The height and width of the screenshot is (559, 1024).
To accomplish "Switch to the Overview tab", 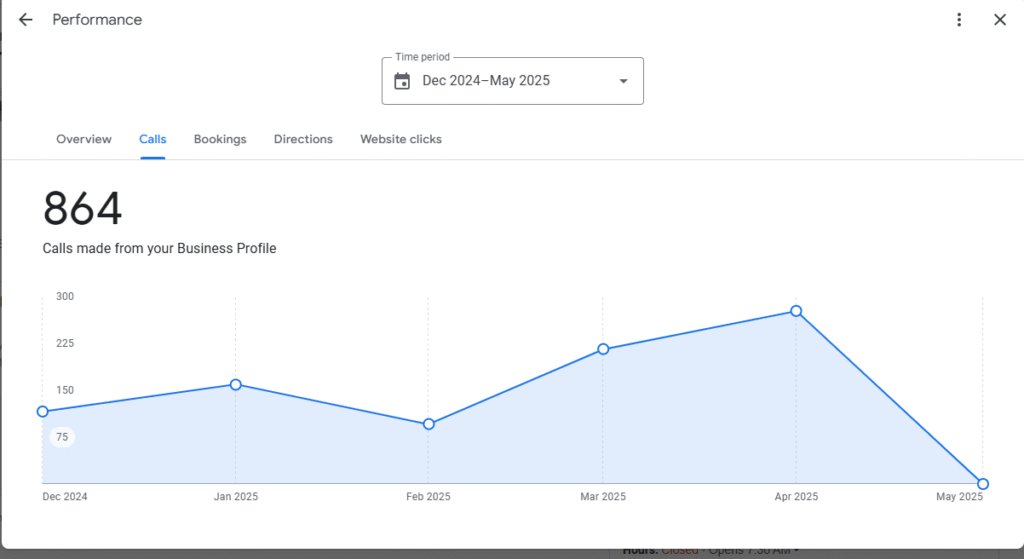I will click(84, 139).
